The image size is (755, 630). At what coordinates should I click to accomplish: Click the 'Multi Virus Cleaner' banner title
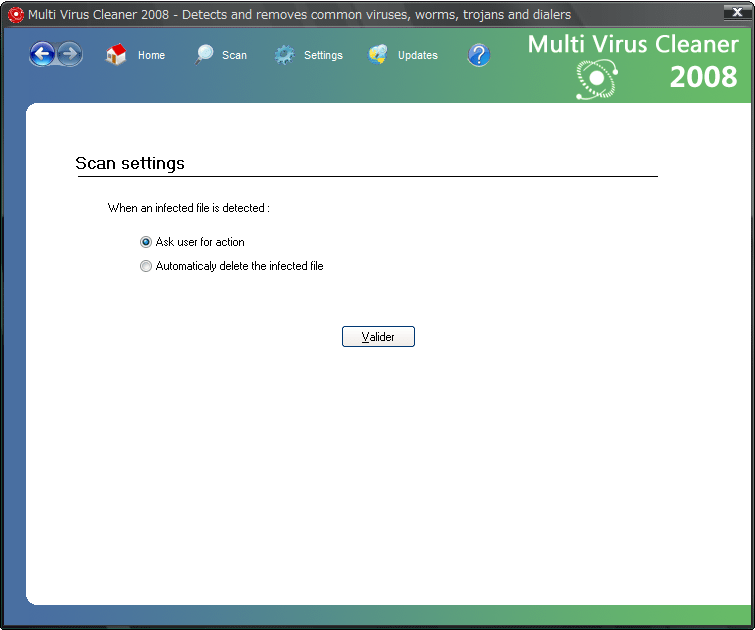(633, 44)
